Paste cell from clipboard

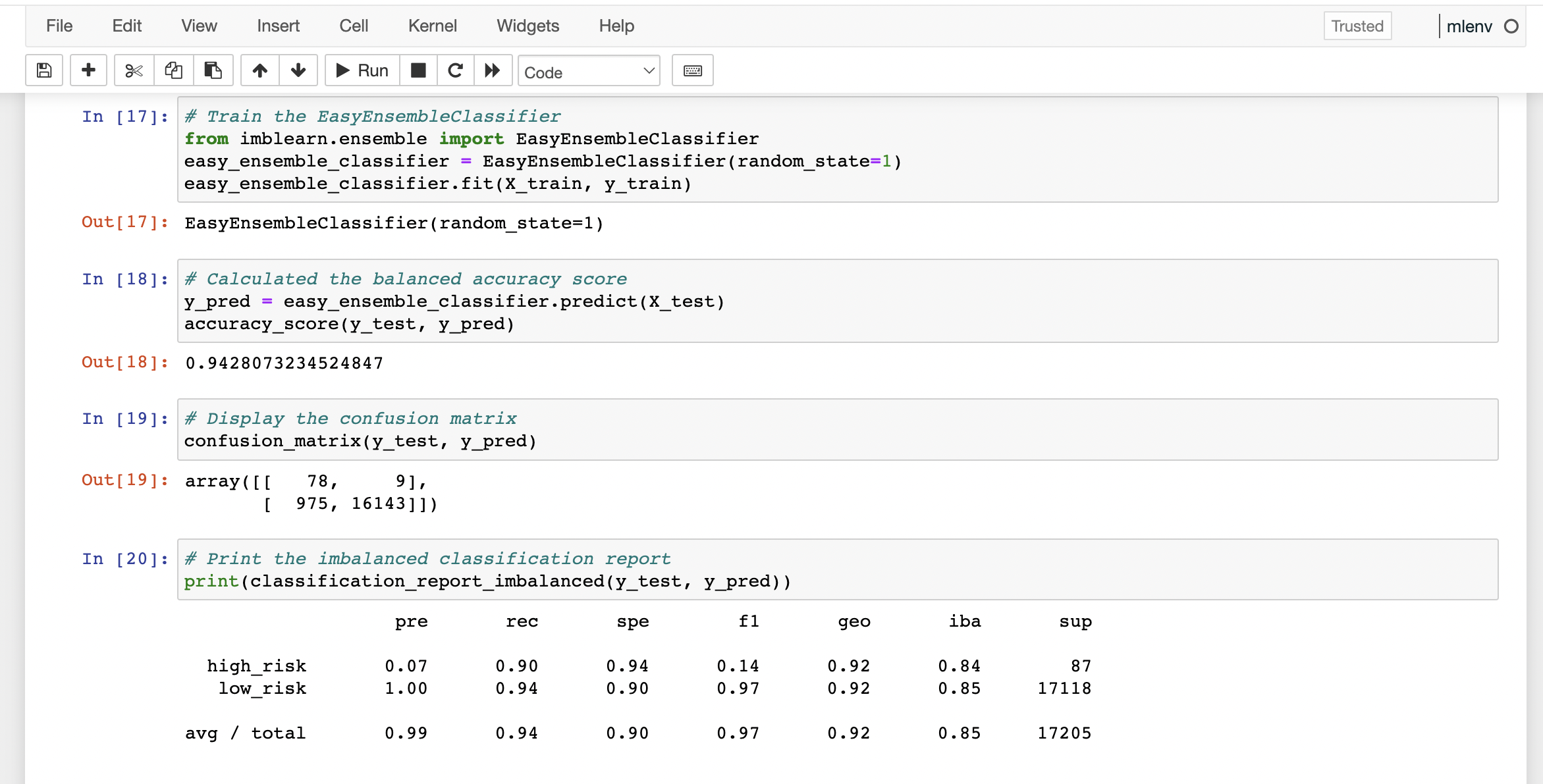[213, 70]
